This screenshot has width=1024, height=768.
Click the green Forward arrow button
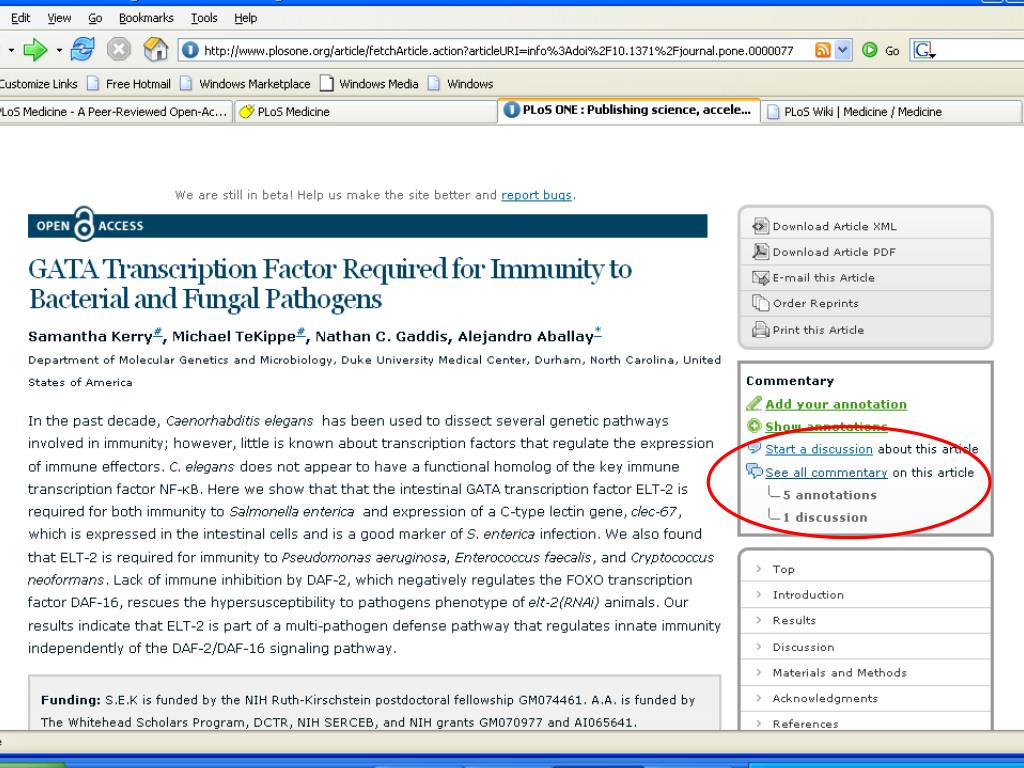35,50
